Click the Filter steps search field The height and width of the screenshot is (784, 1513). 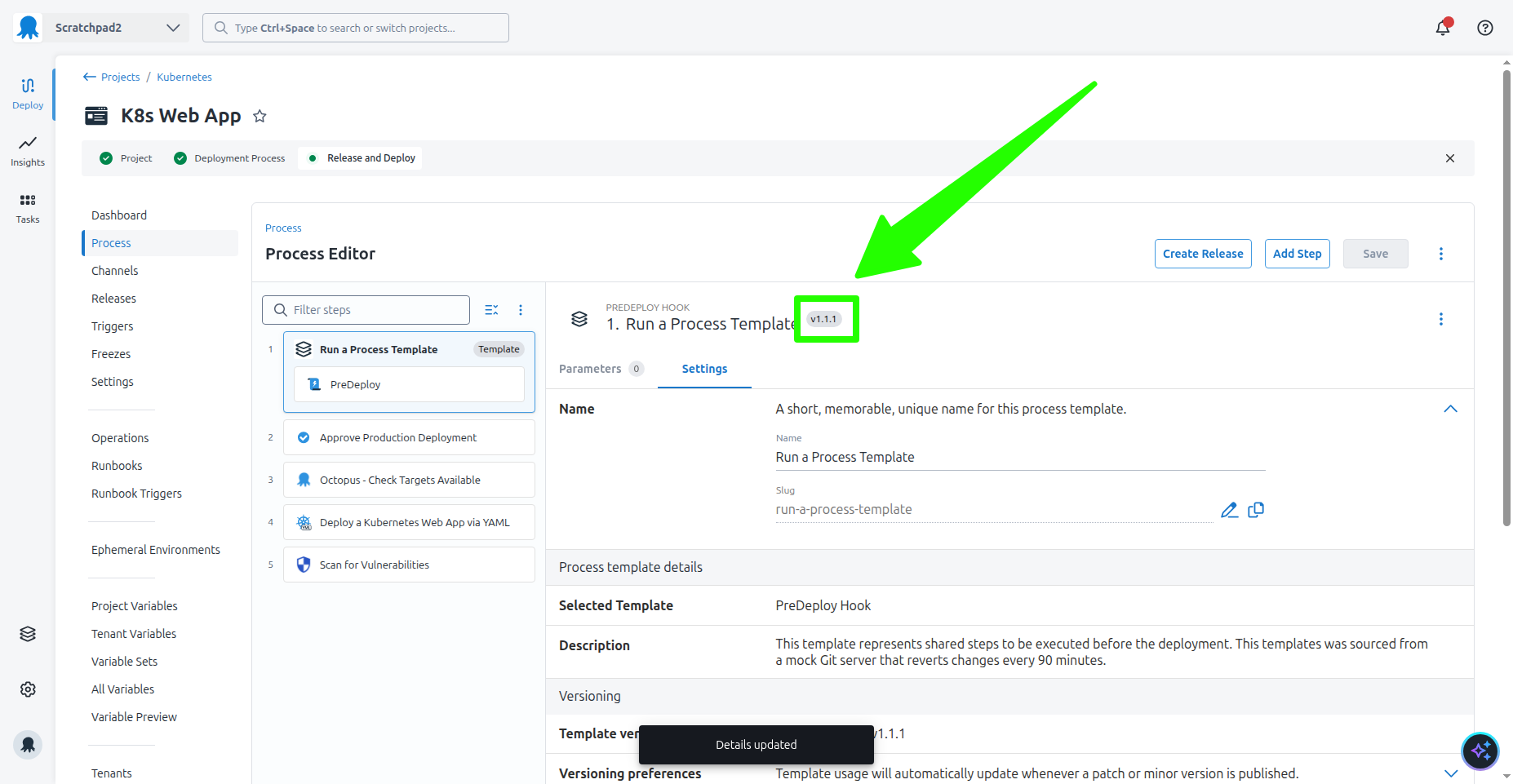[375, 310]
